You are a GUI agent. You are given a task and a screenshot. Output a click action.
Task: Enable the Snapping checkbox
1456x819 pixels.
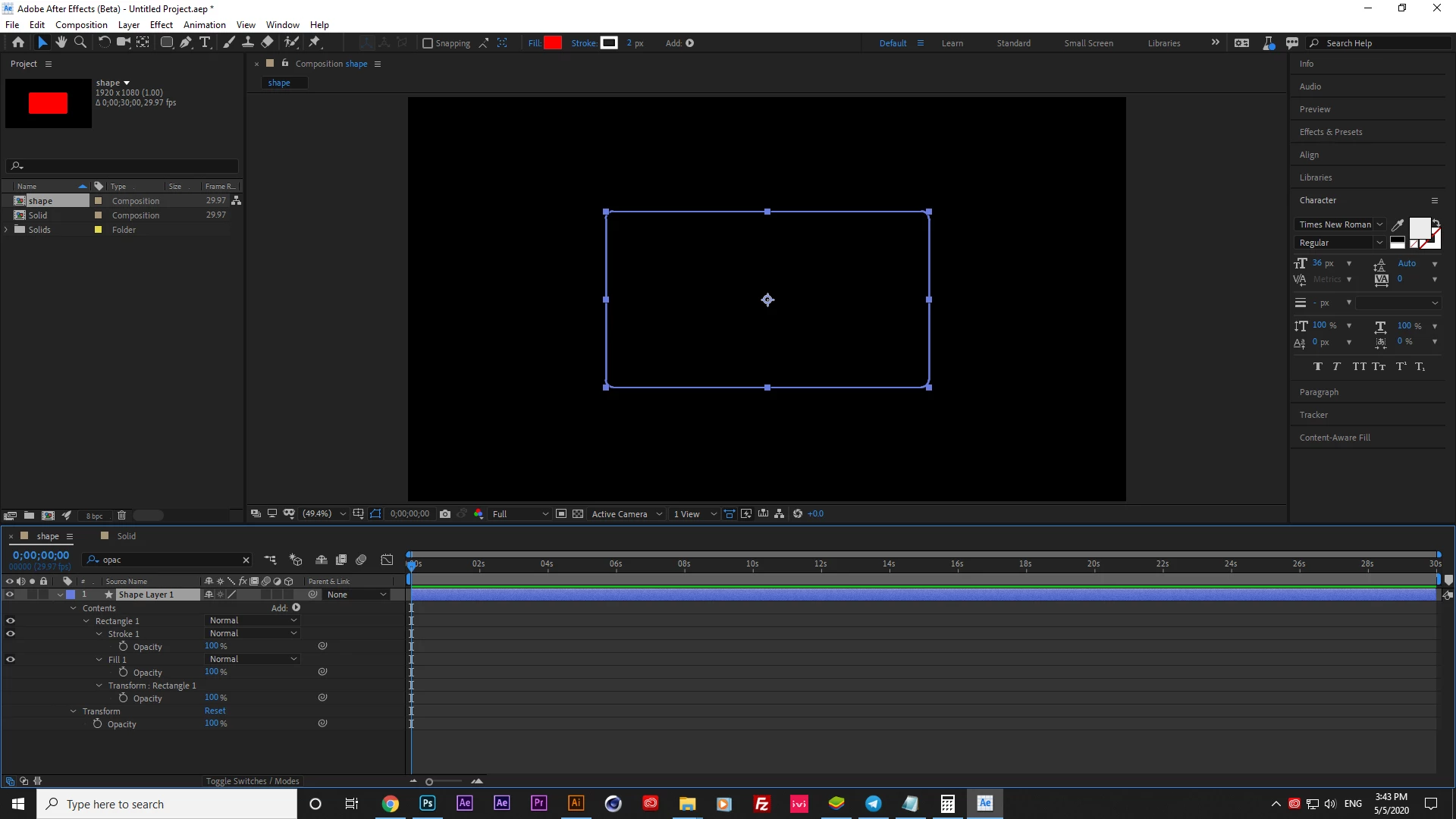428,43
